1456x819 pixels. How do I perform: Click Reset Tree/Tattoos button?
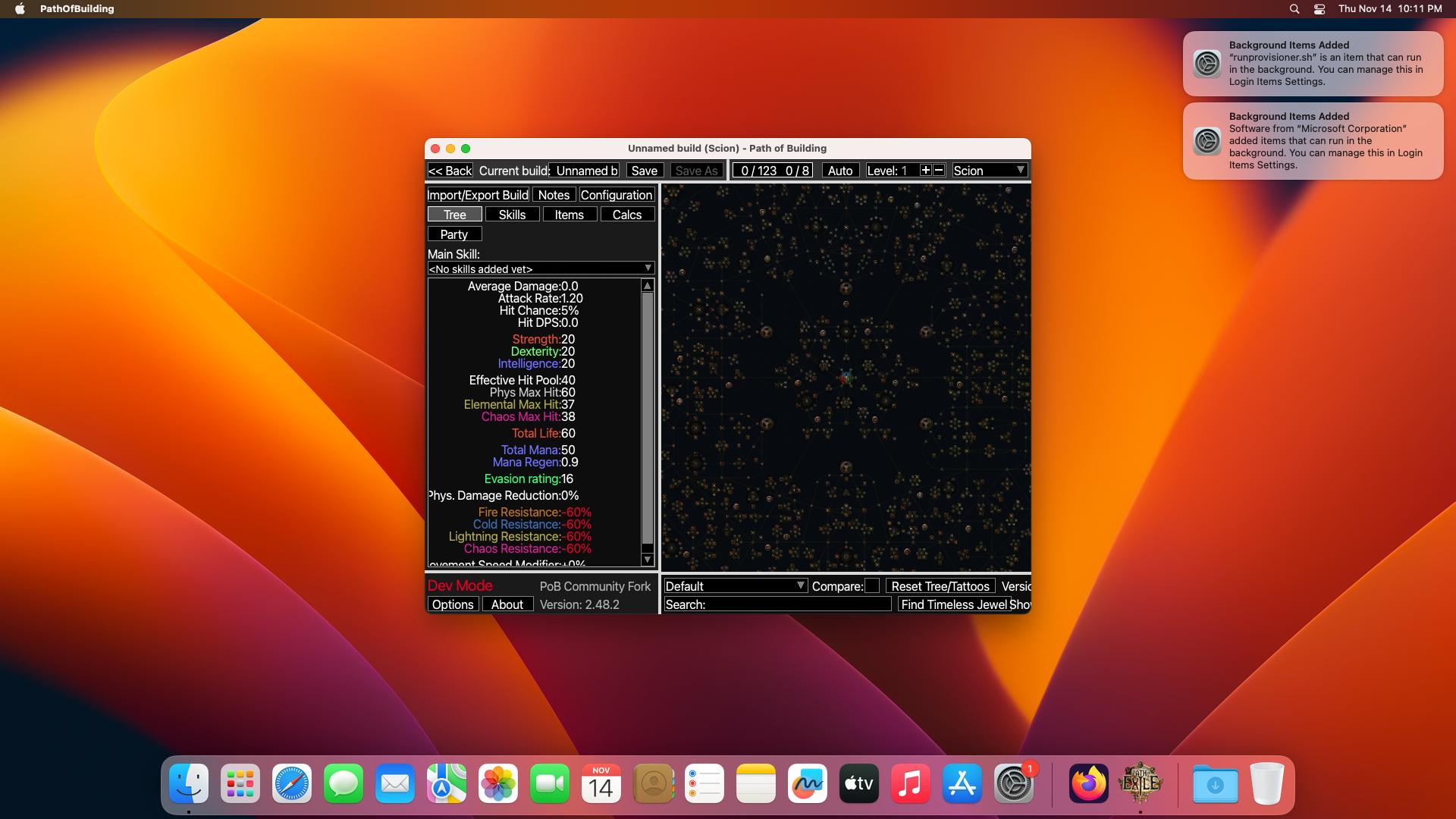click(x=940, y=585)
